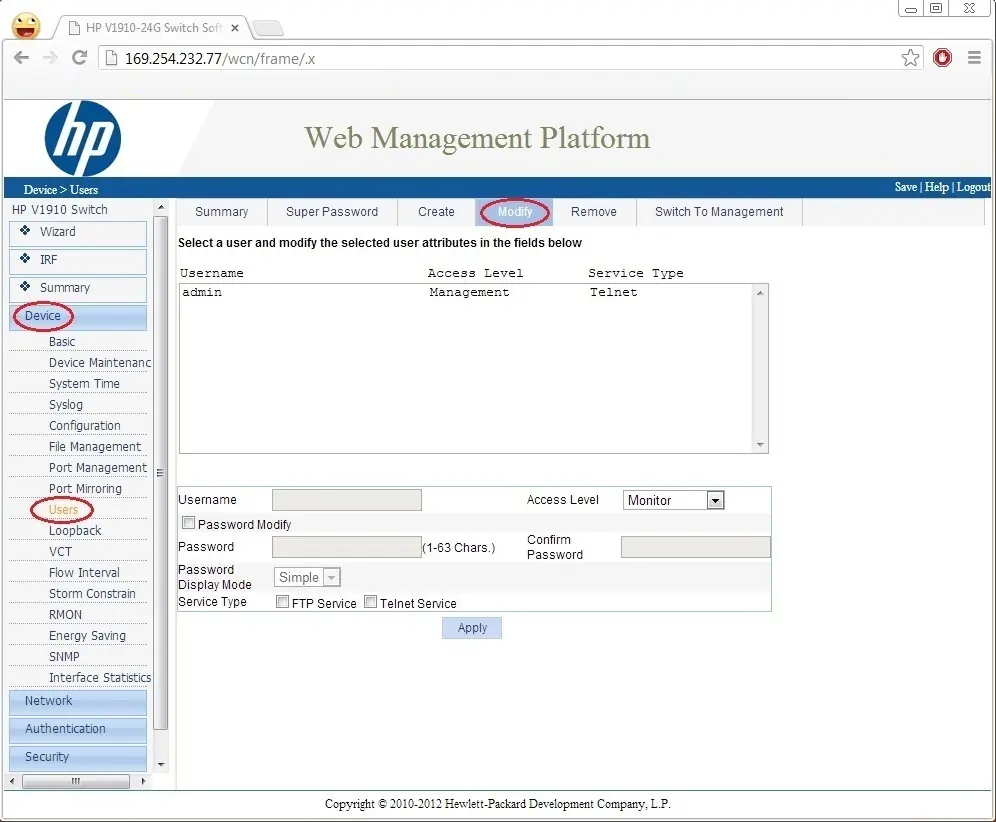Open the IRF navigation item

click(78, 260)
